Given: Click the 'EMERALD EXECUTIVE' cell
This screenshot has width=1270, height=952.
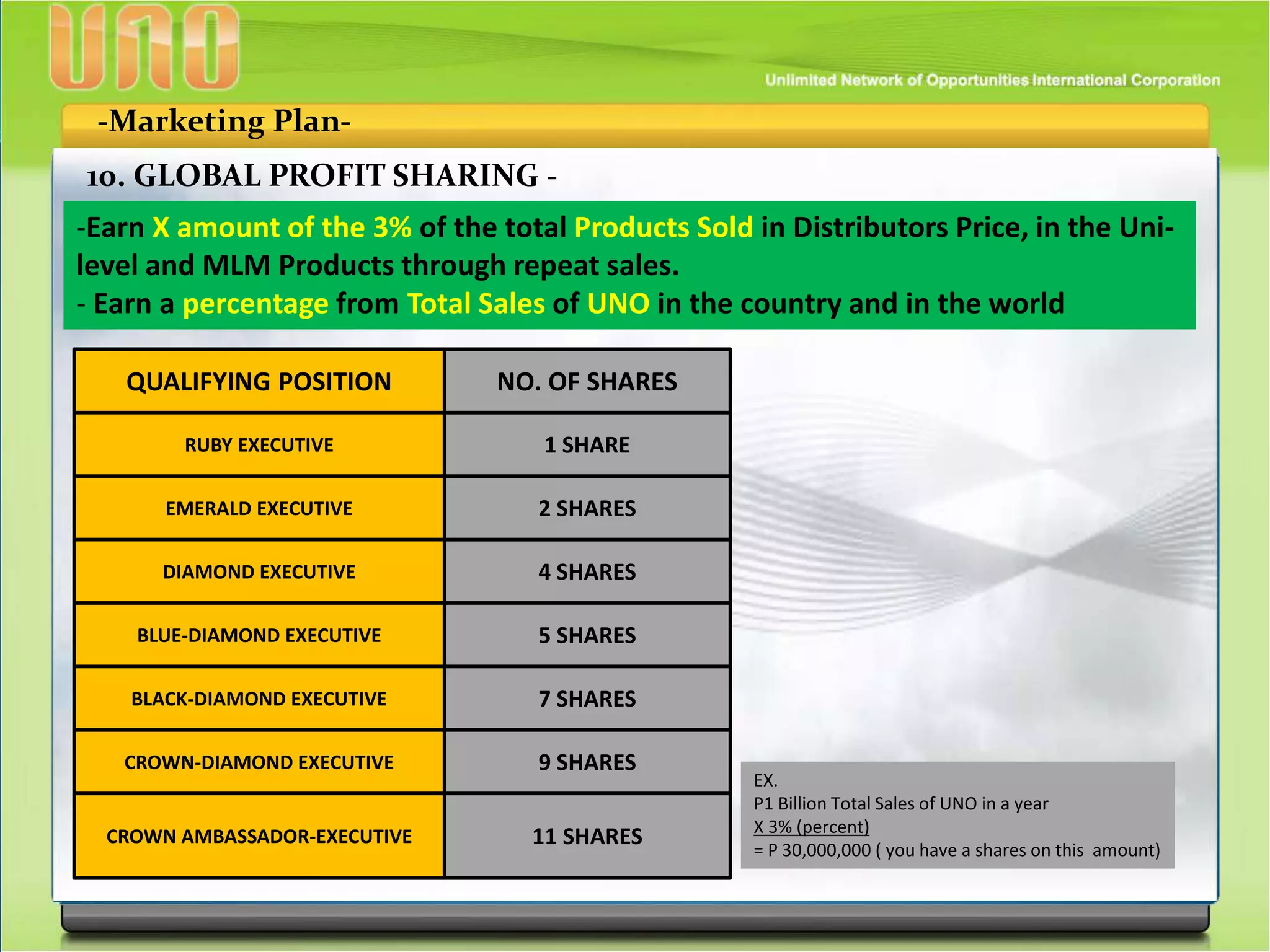Looking at the screenshot, I should coord(259,508).
